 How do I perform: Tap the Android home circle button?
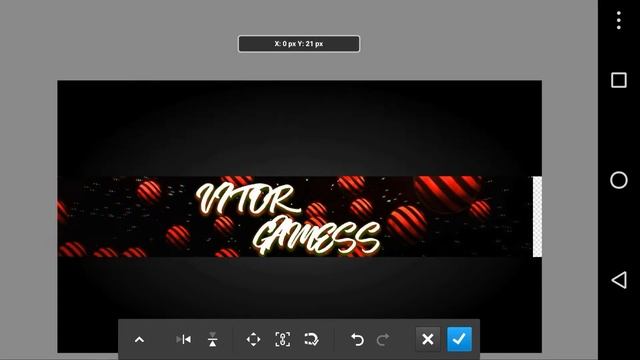619,180
